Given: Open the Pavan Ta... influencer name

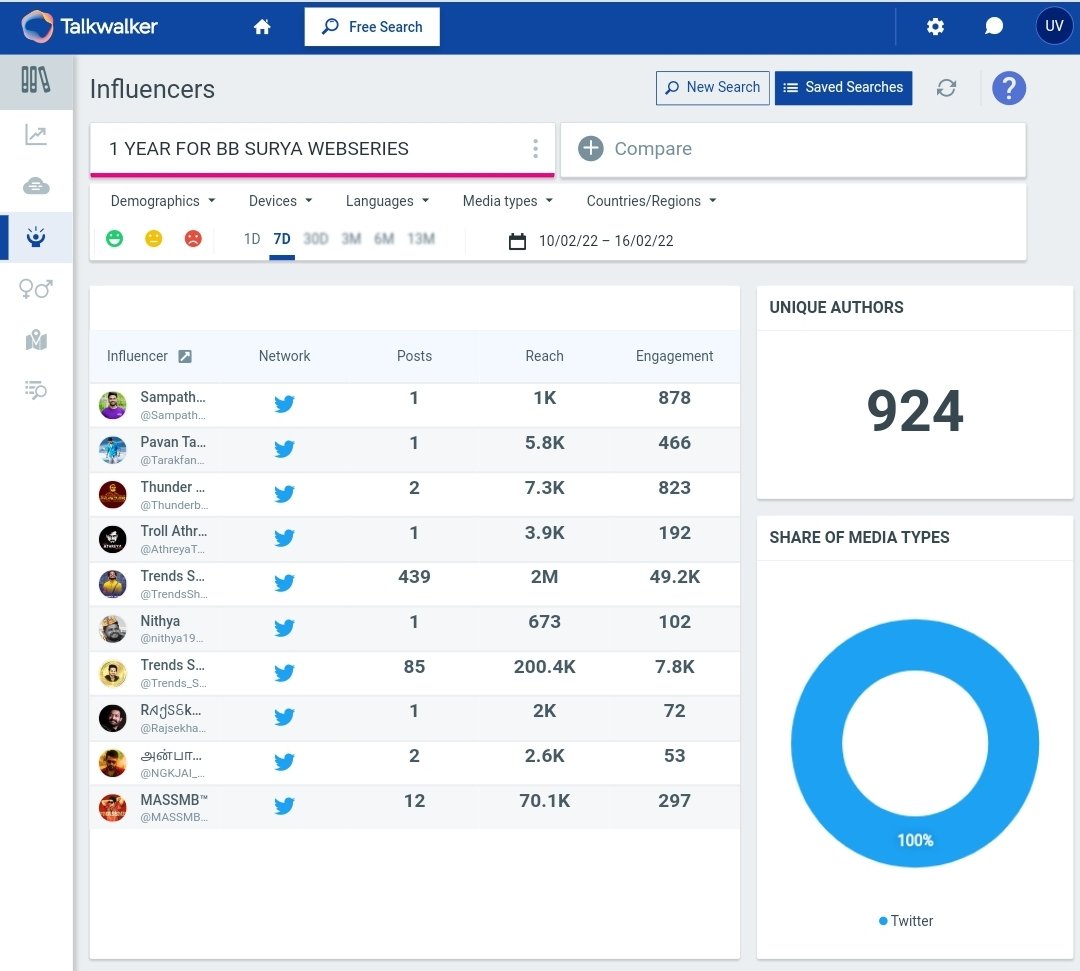Looking at the screenshot, I should click(173, 442).
